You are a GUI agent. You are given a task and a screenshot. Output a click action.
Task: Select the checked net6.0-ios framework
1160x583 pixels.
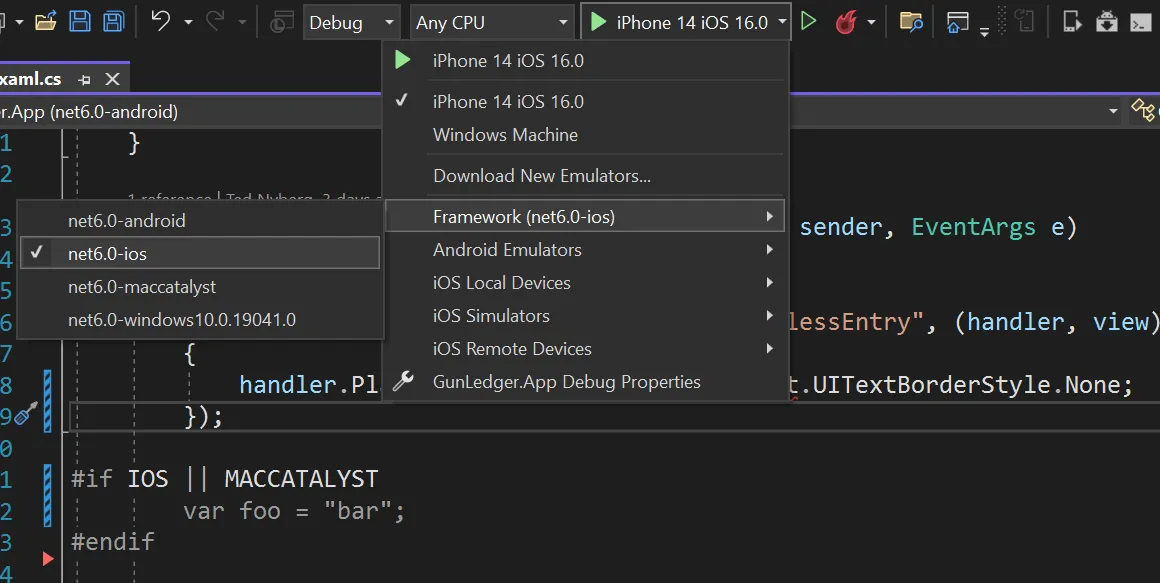[x=107, y=253]
